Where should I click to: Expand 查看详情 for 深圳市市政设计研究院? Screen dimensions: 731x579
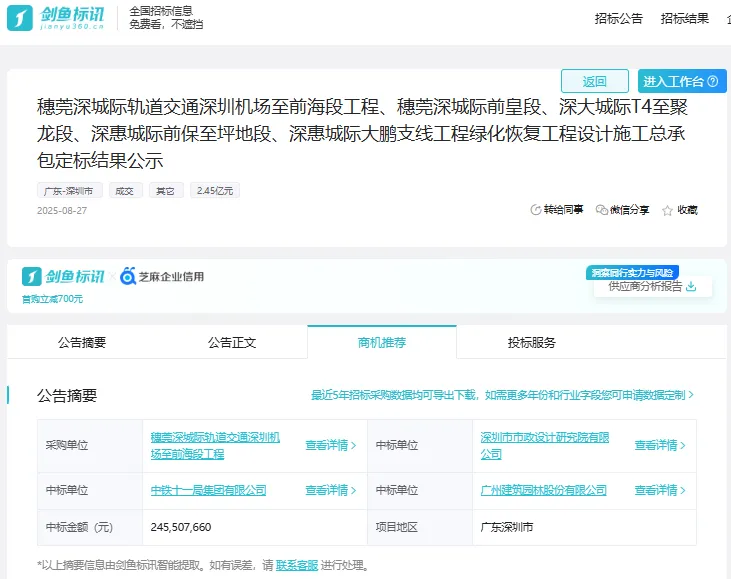660,446
